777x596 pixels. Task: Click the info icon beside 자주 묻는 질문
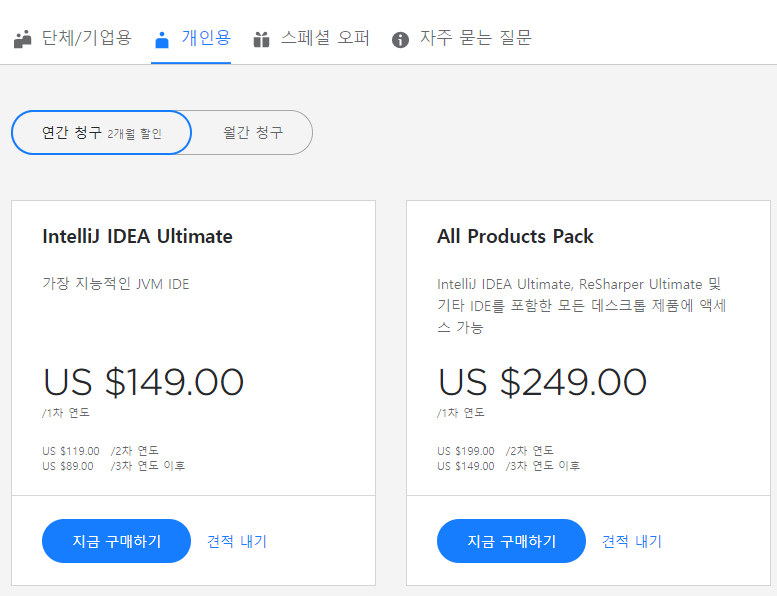tap(400, 40)
